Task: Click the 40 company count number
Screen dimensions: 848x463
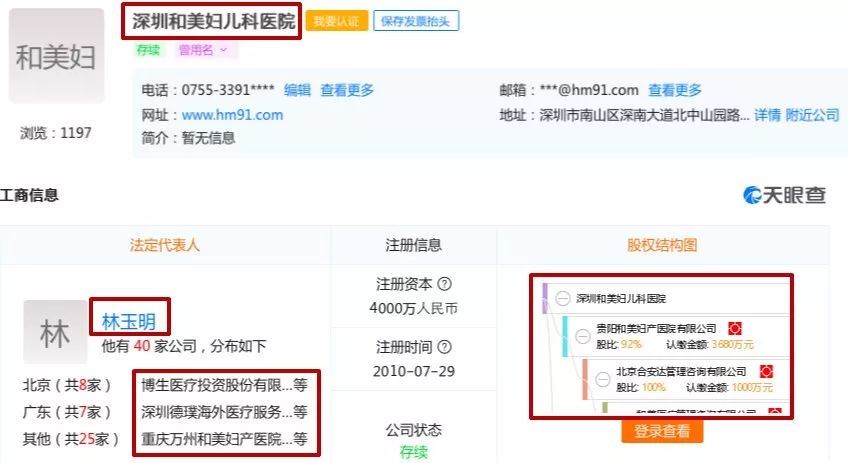Action: click(x=142, y=346)
